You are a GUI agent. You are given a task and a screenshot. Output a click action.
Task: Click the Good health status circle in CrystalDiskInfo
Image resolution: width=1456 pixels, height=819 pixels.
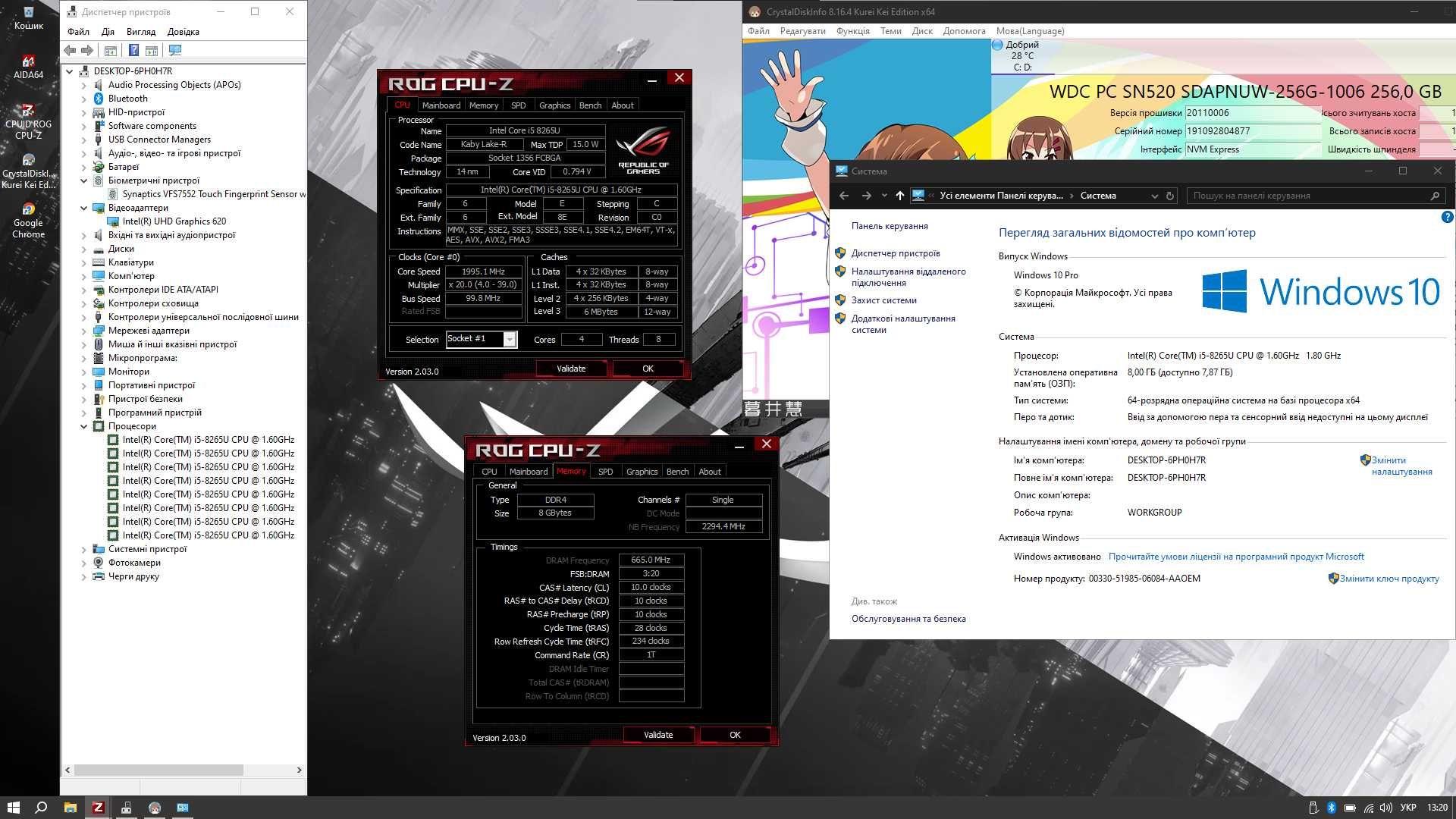pyautogui.click(x=997, y=45)
